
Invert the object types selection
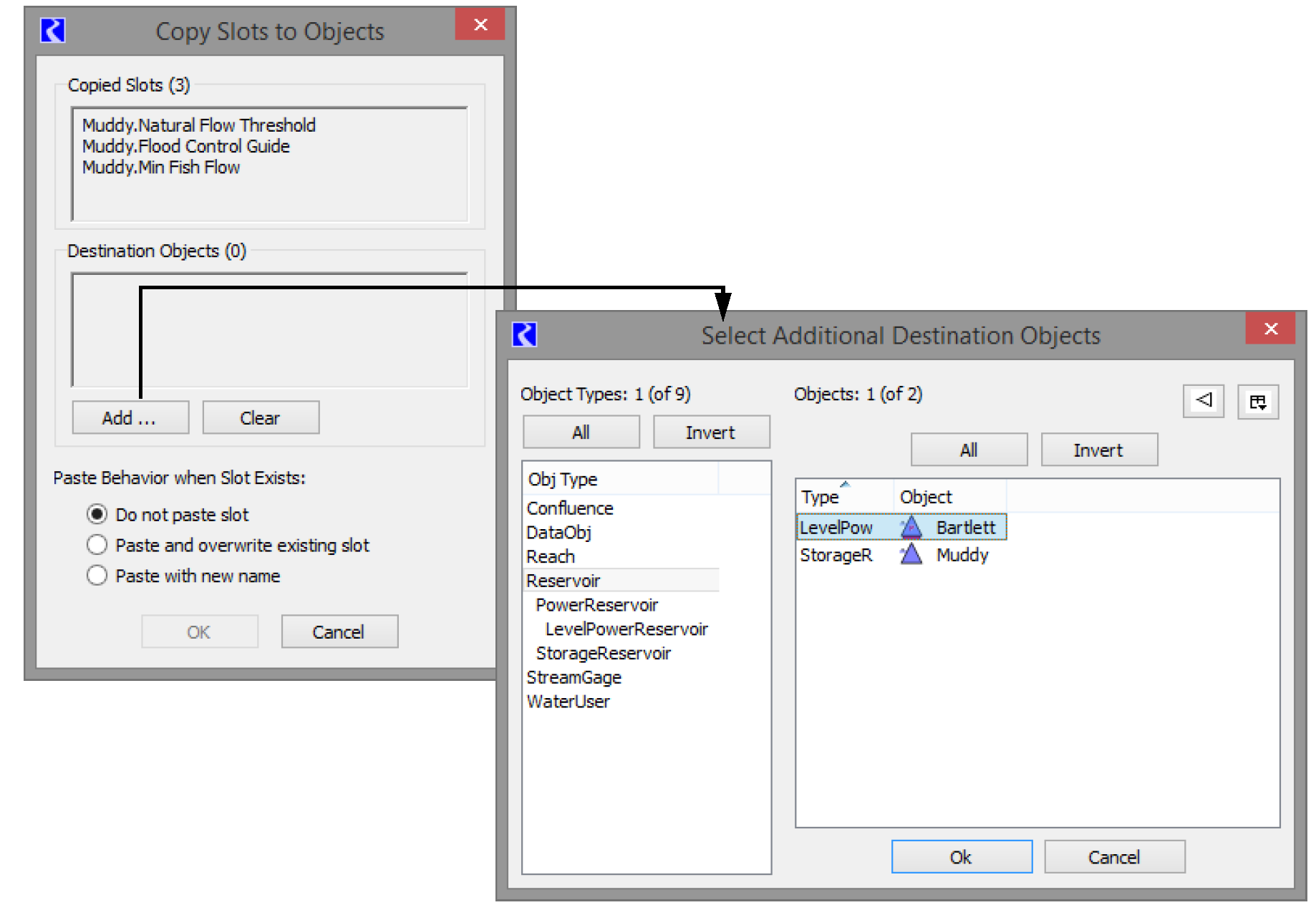tap(710, 432)
